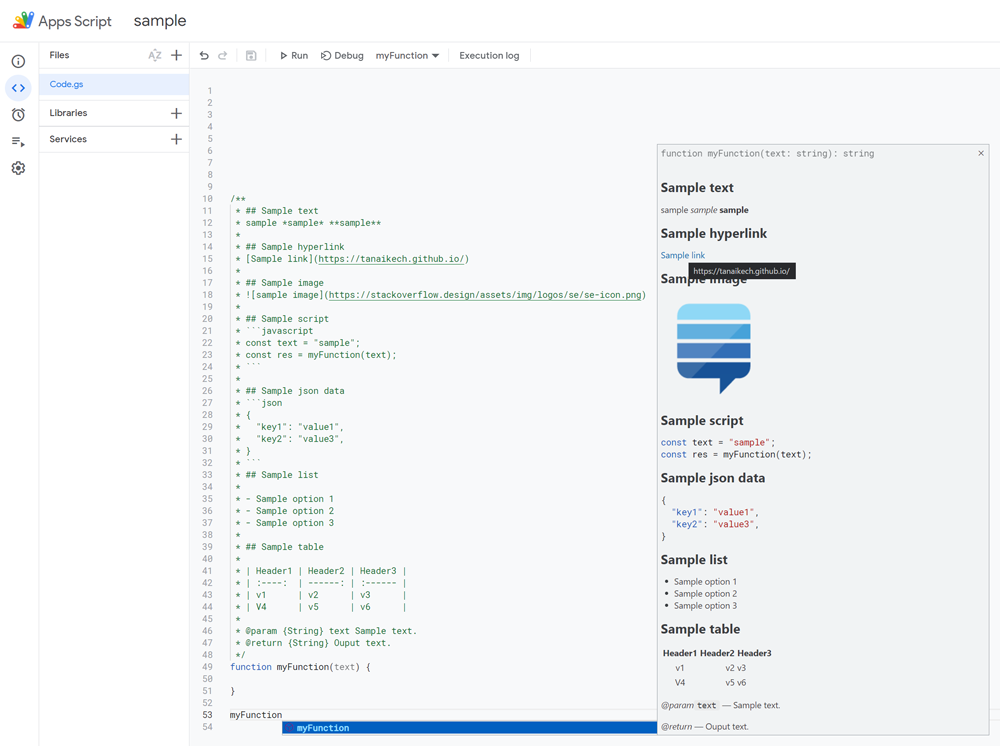Click the '## Sample json data' comment line

290,391
